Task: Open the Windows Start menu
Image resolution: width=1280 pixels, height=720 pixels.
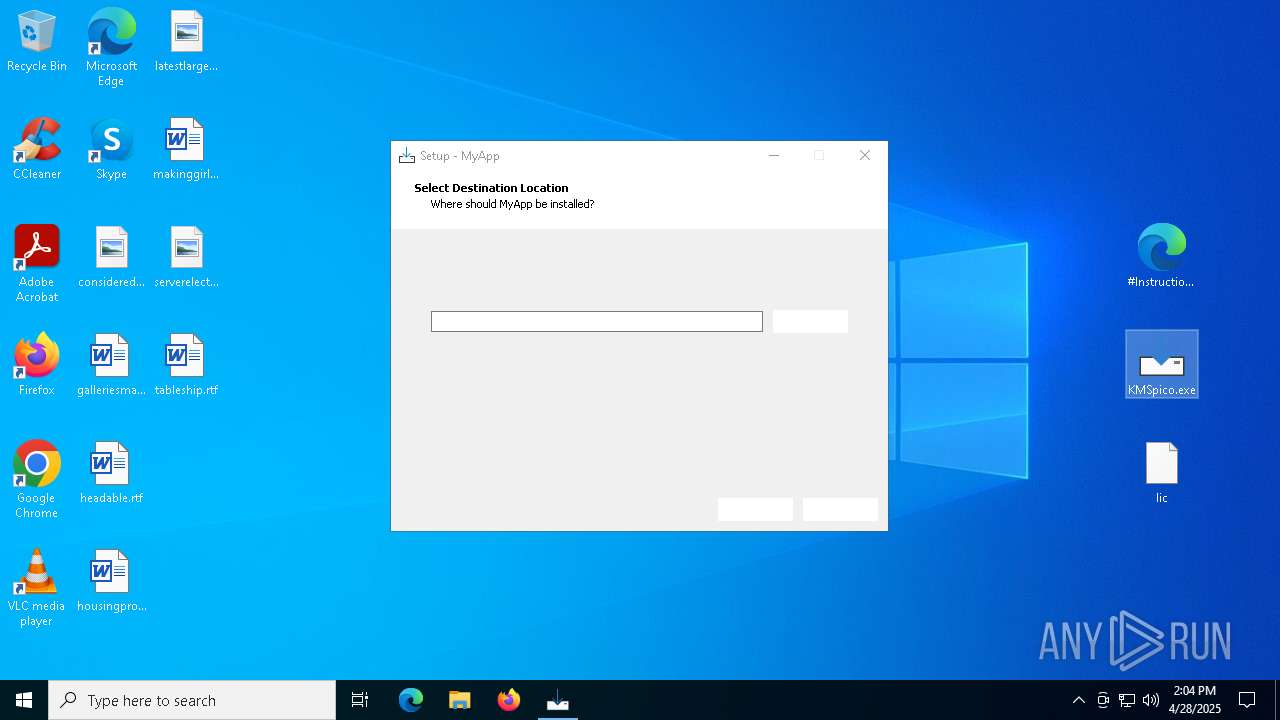Action: (x=24, y=700)
